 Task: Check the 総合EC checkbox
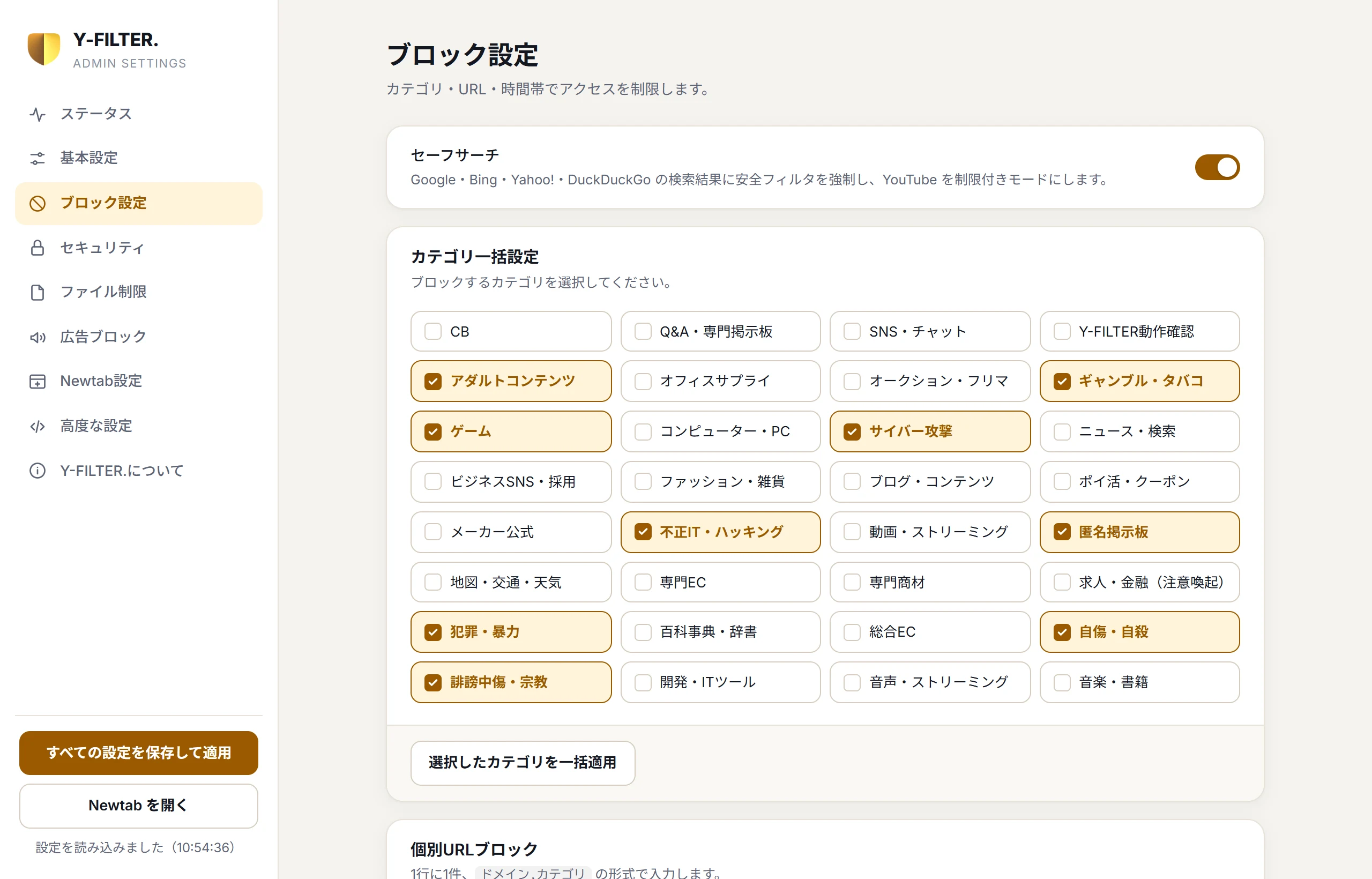coord(852,632)
